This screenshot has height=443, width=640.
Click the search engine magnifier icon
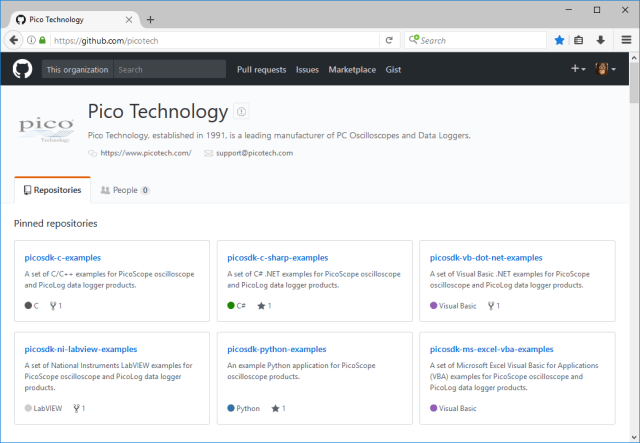click(x=414, y=39)
